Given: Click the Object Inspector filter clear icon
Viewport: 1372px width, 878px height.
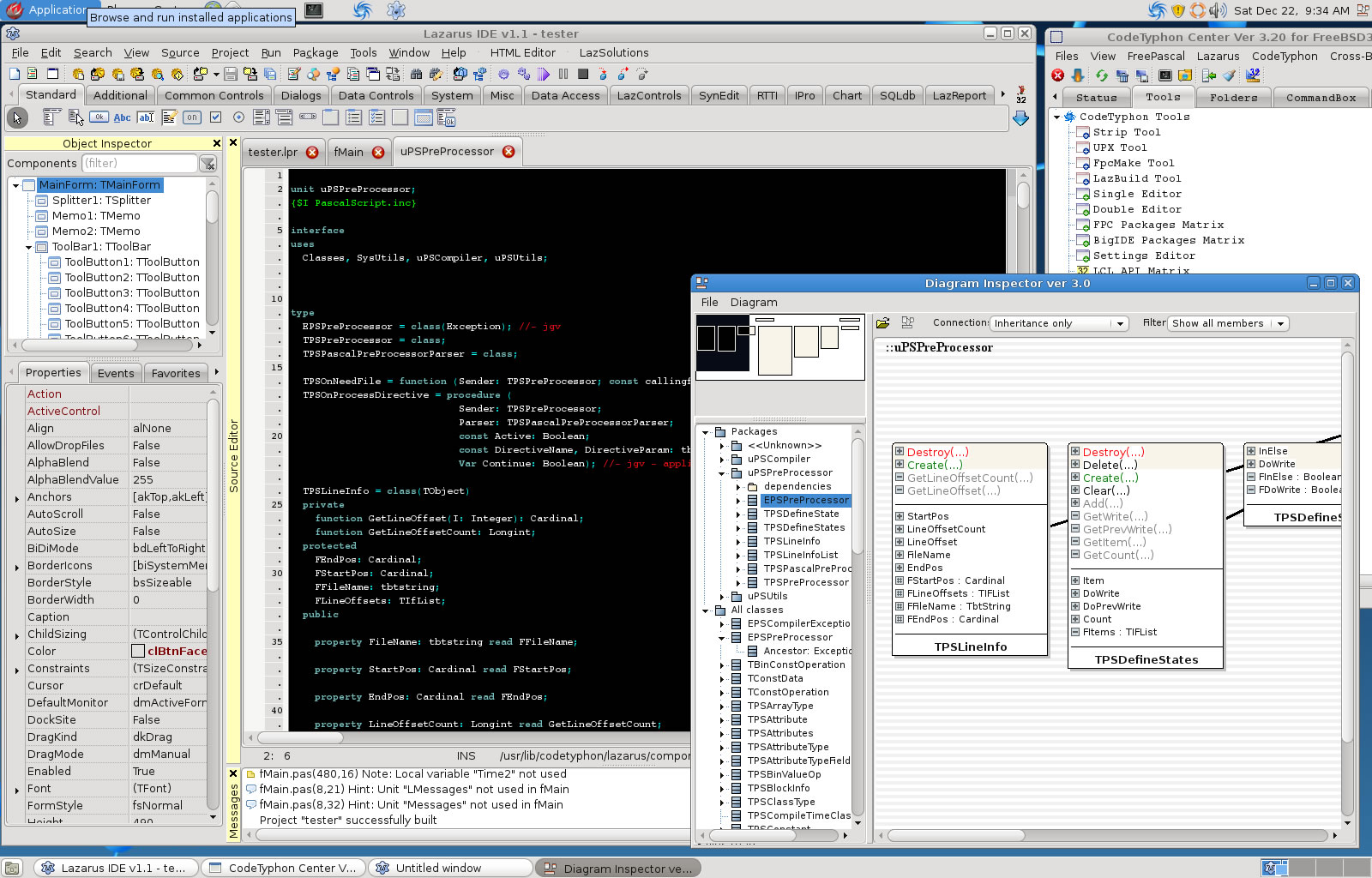Looking at the screenshot, I should tap(208, 163).
